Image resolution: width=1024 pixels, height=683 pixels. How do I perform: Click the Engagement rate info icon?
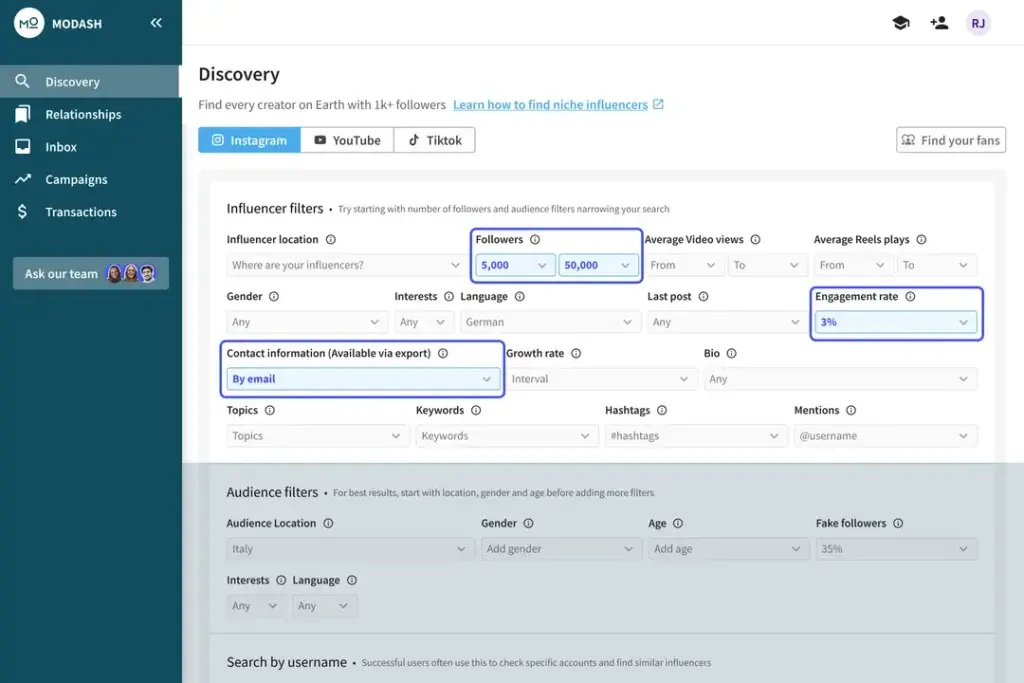910,296
